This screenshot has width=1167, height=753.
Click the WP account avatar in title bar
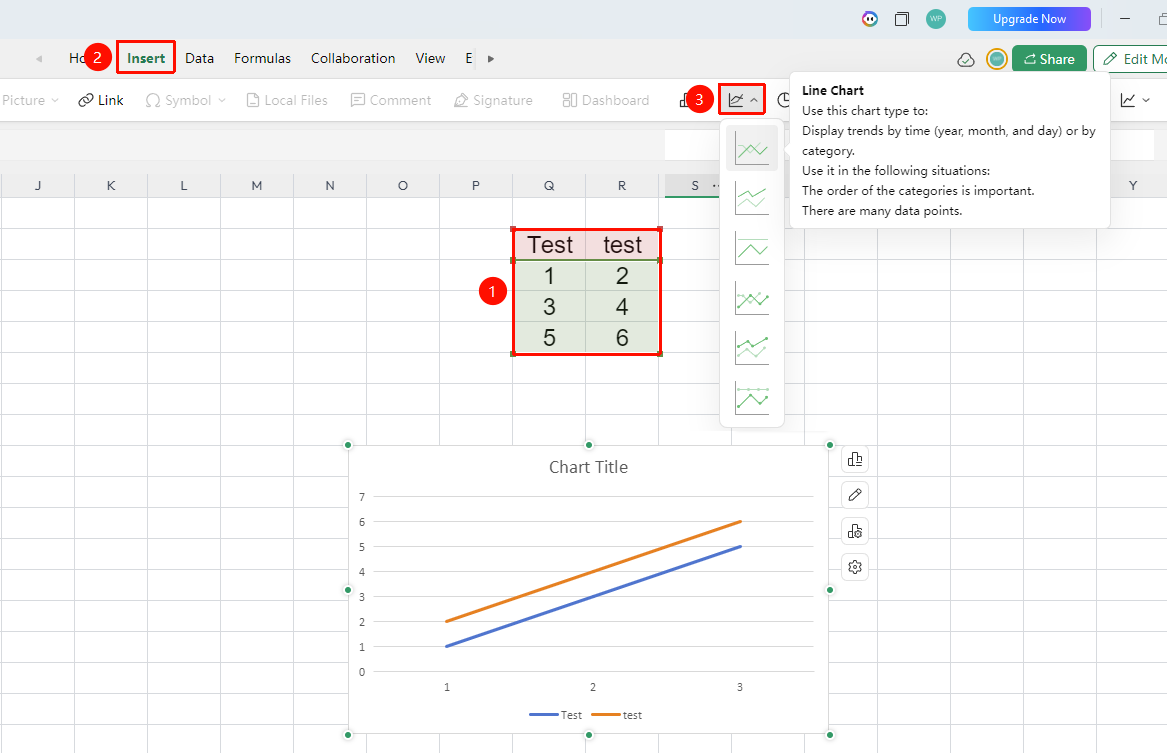936,19
